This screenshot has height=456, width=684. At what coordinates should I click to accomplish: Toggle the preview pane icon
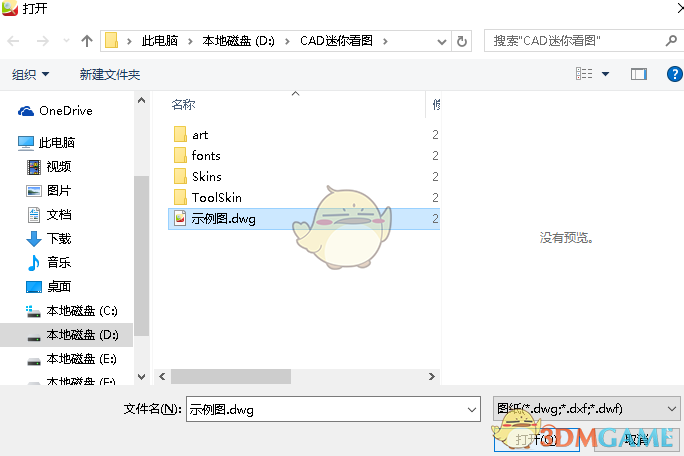point(639,74)
